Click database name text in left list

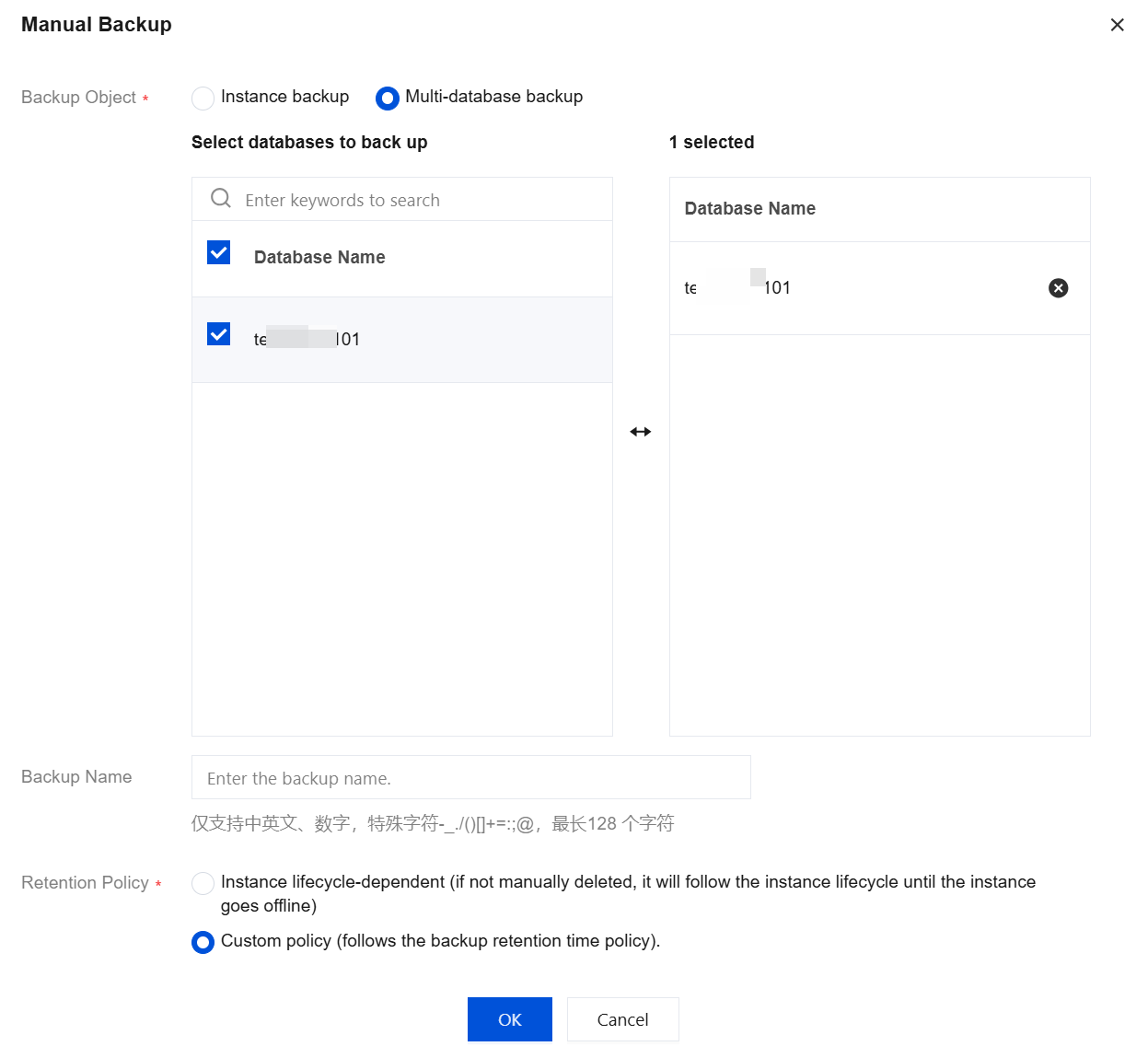coord(307,339)
